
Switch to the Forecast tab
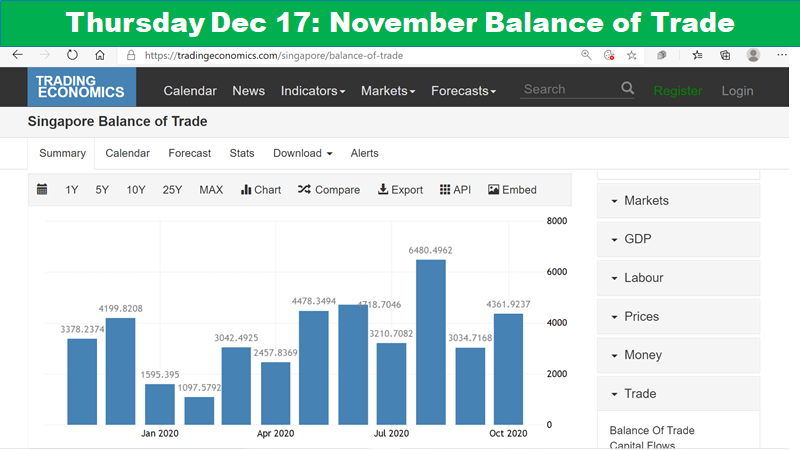coord(190,153)
